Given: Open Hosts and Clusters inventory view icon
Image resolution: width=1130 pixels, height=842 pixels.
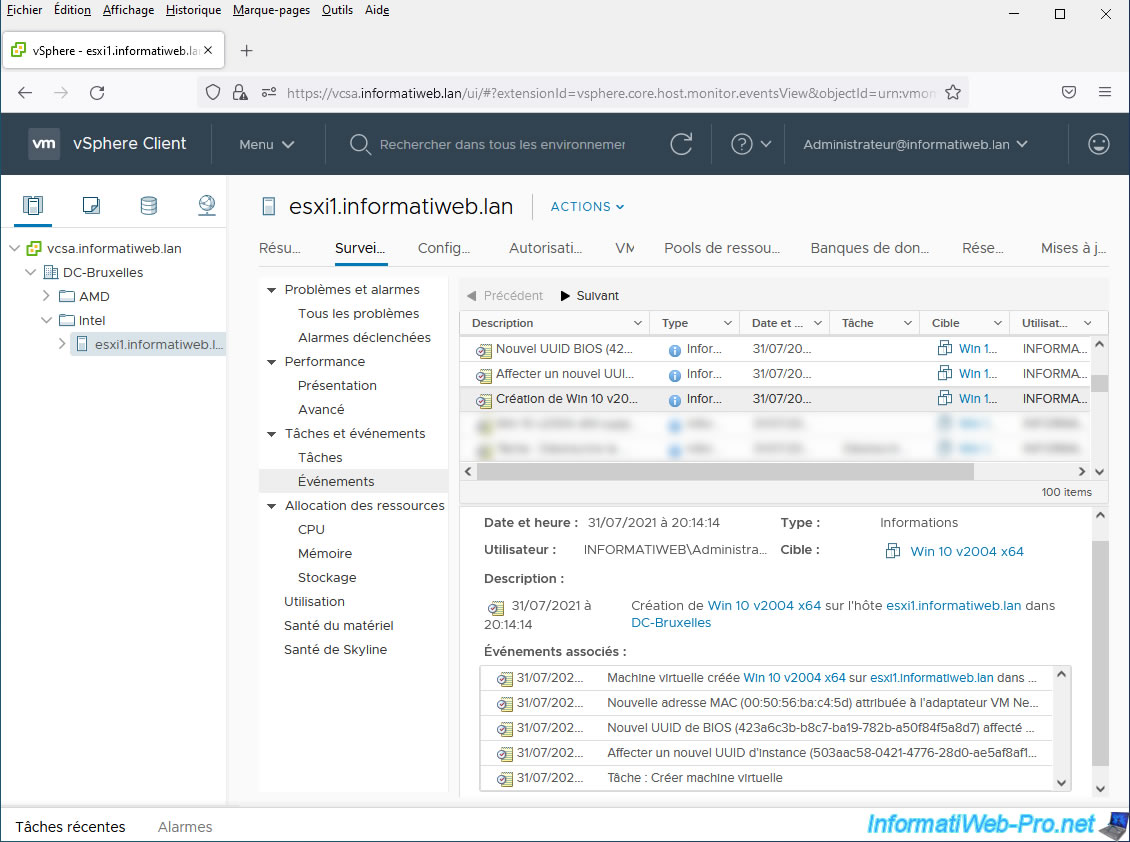Looking at the screenshot, I should 33,205.
